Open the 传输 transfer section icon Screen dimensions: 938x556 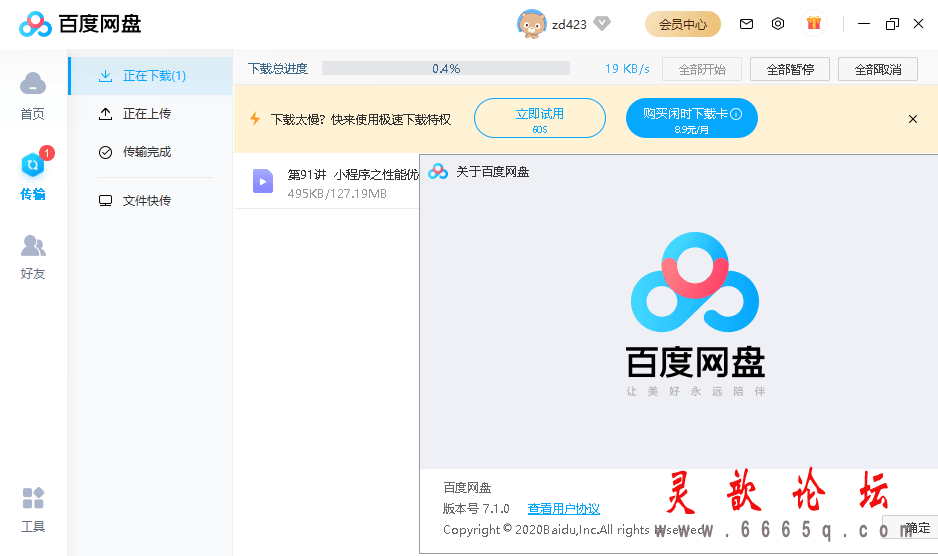point(33,165)
